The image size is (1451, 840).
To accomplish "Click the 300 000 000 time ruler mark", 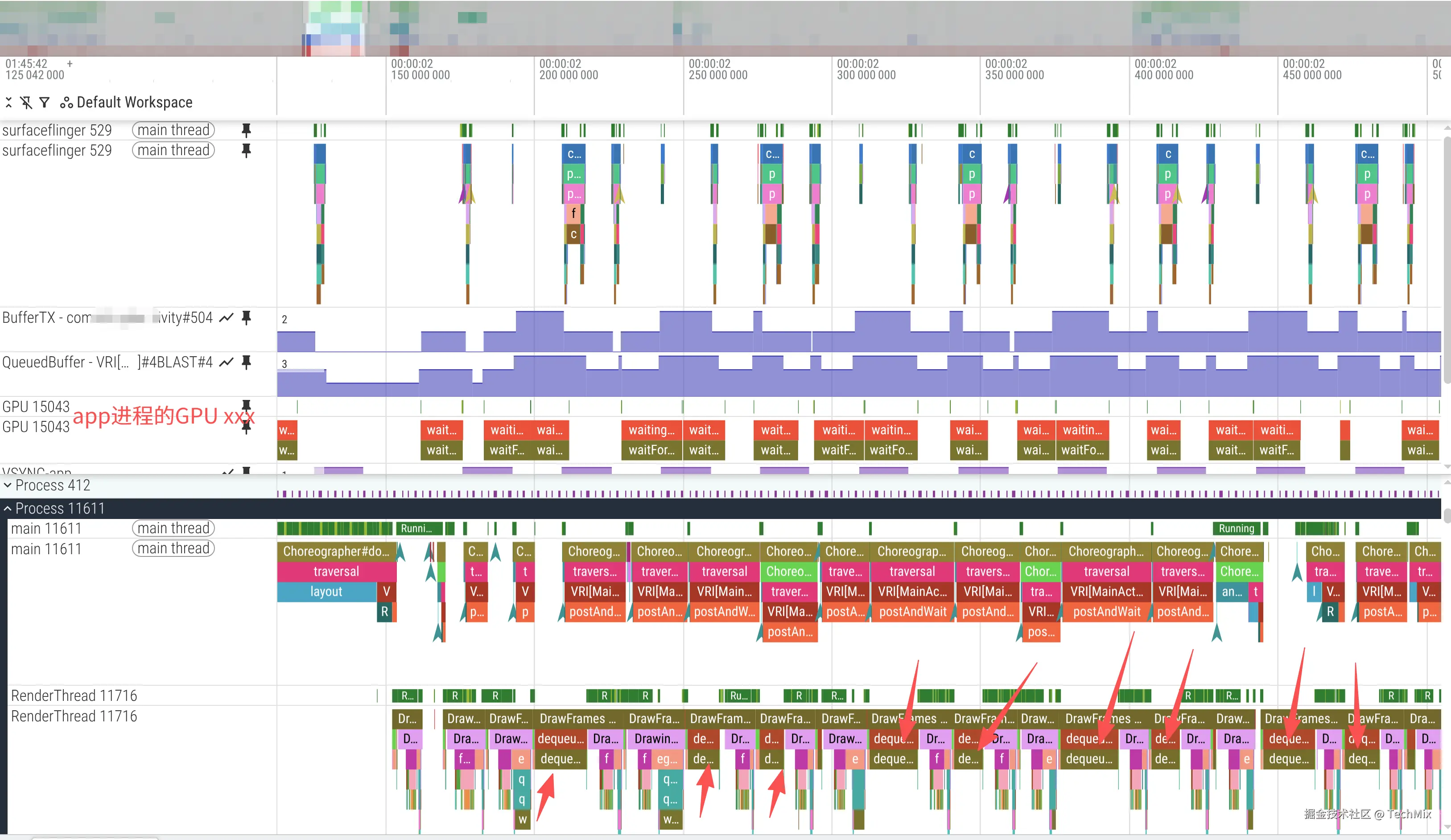I will click(x=866, y=75).
